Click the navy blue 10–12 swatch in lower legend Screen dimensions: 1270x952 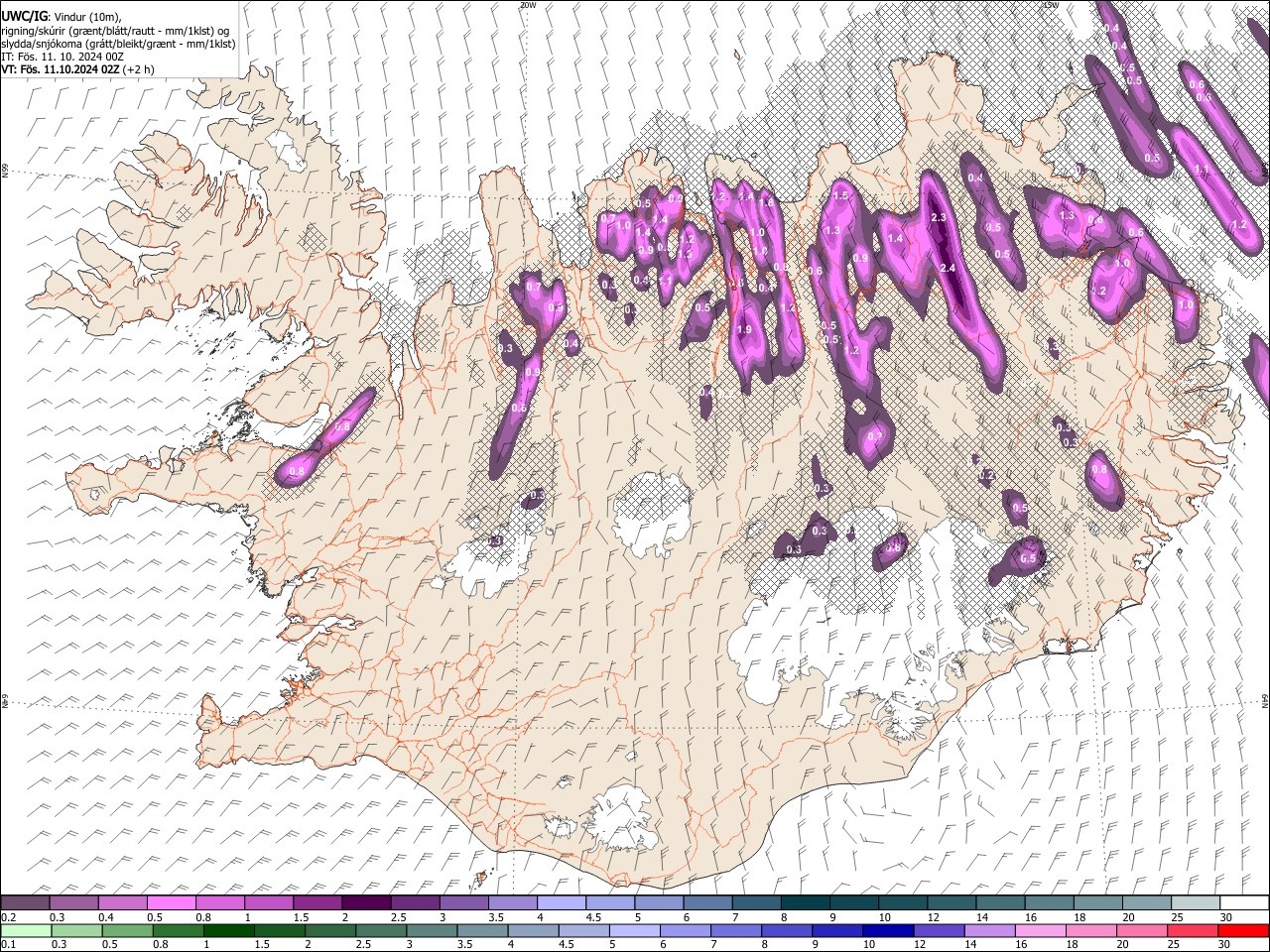click(x=889, y=930)
